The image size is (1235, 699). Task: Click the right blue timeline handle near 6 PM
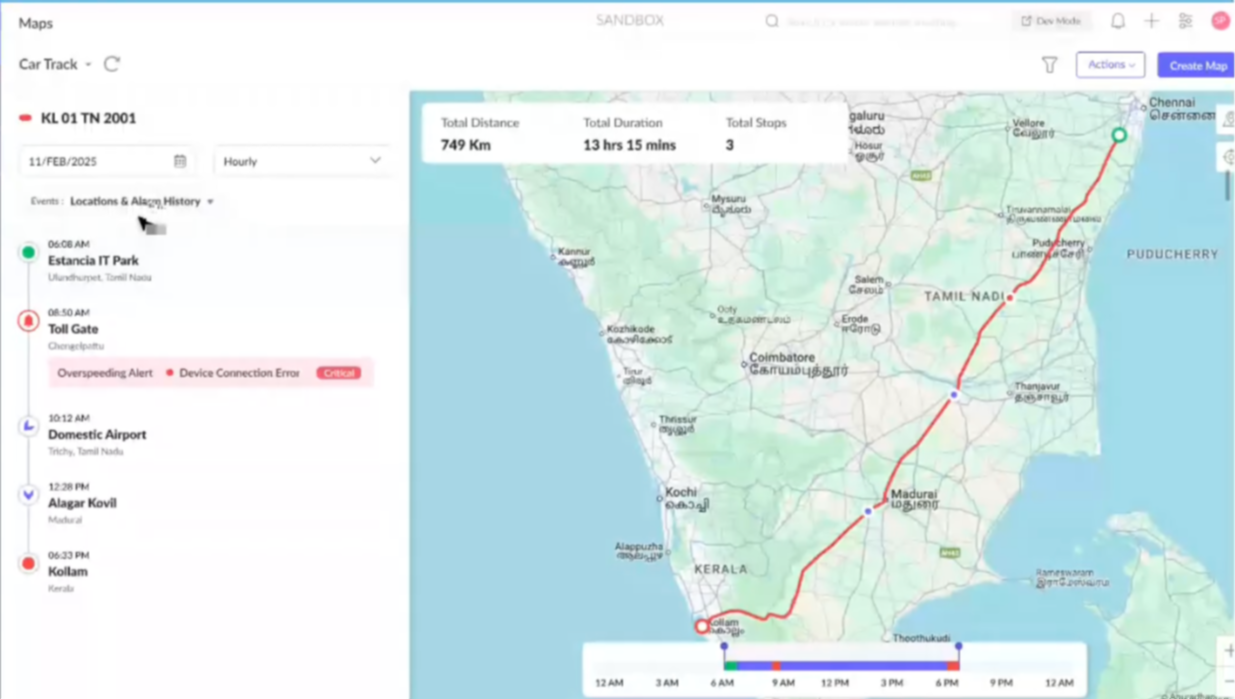tap(958, 647)
